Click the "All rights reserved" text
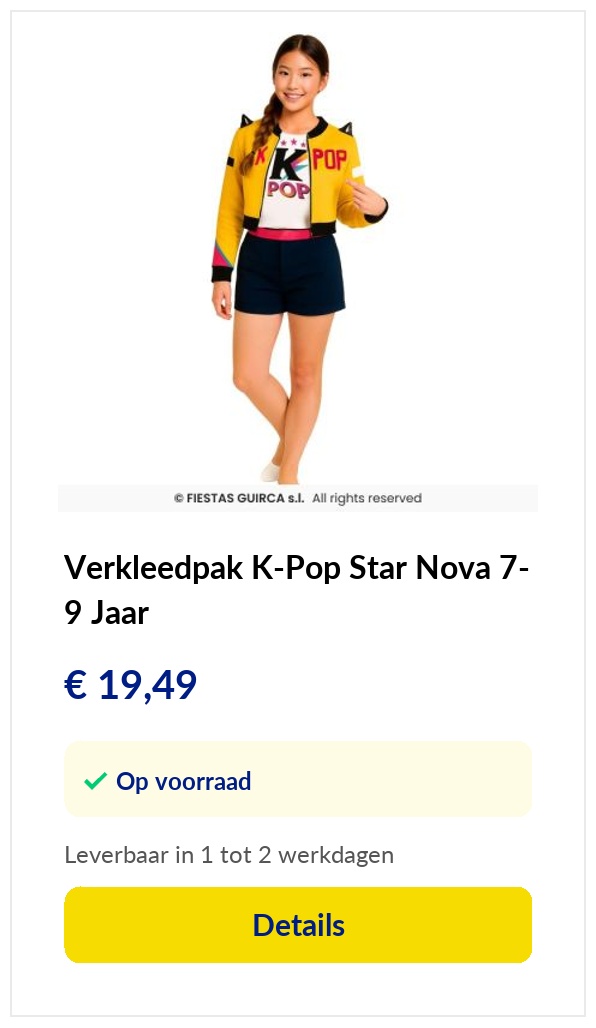This screenshot has height=1028, width=596. [367, 498]
